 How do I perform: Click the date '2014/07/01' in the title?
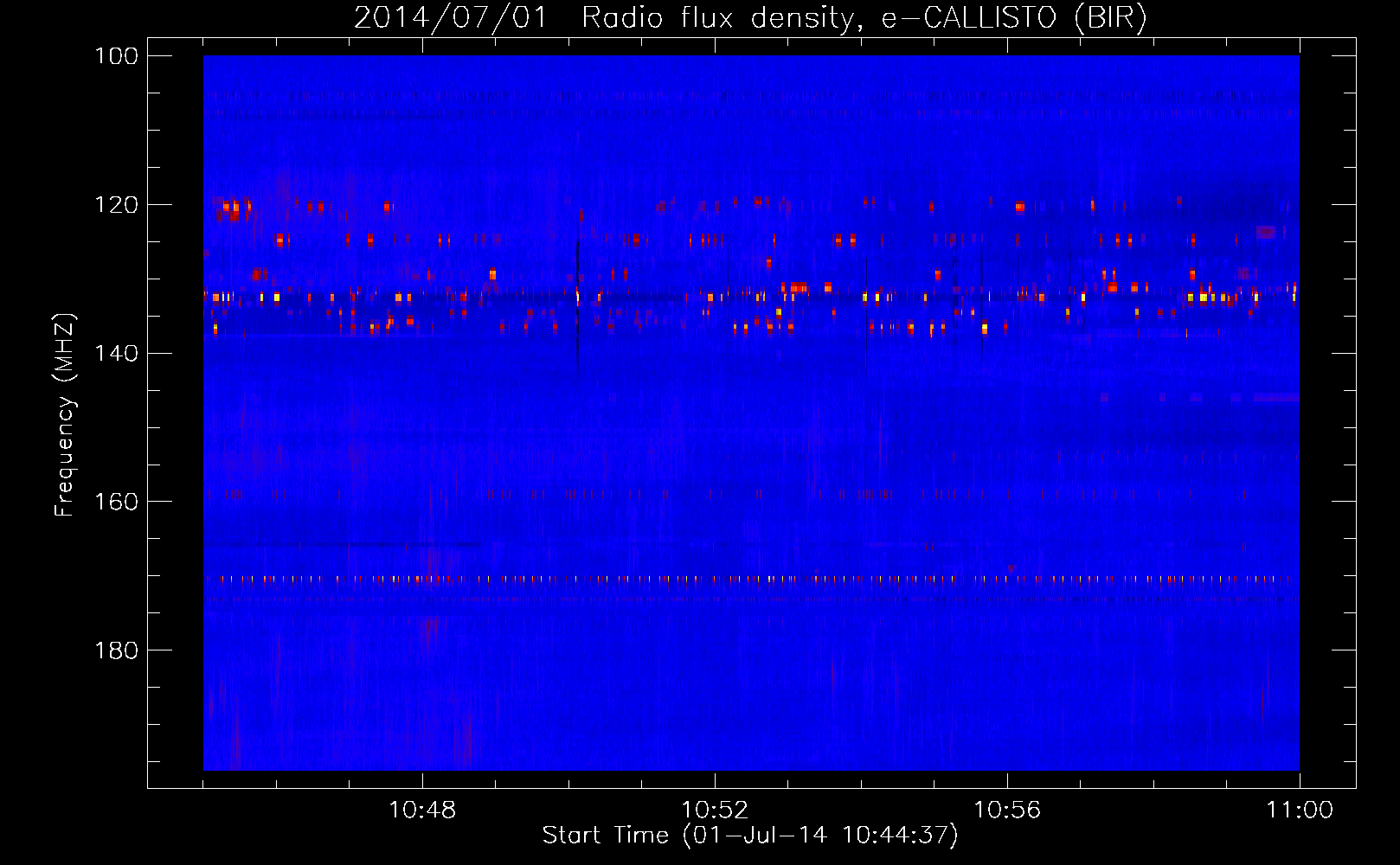[451, 18]
